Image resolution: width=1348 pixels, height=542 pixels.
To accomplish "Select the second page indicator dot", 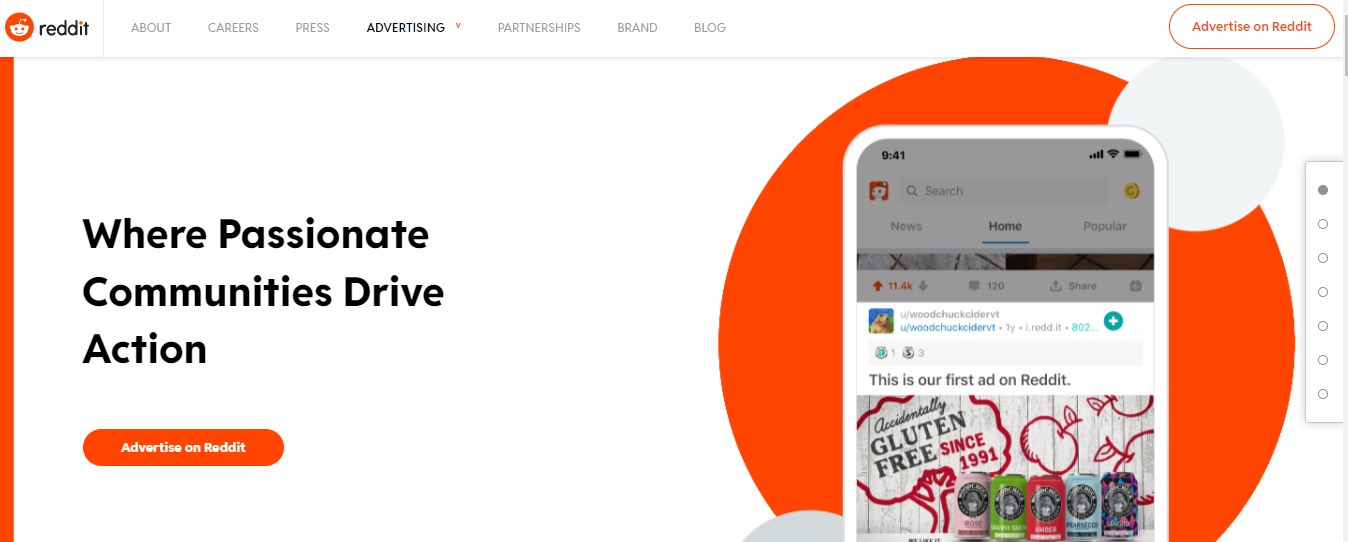I will click(x=1323, y=224).
